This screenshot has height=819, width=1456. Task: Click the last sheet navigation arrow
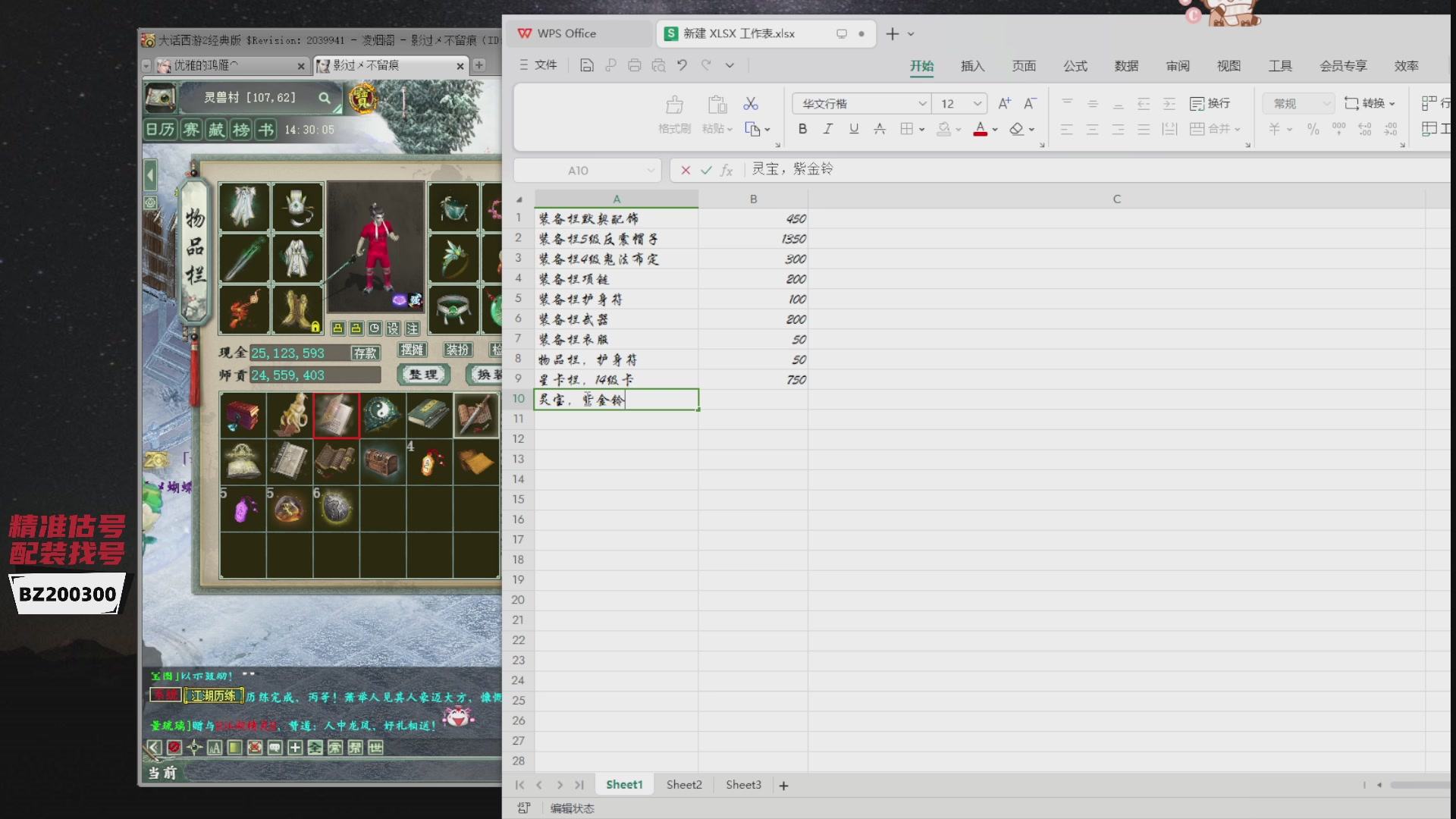tap(579, 786)
